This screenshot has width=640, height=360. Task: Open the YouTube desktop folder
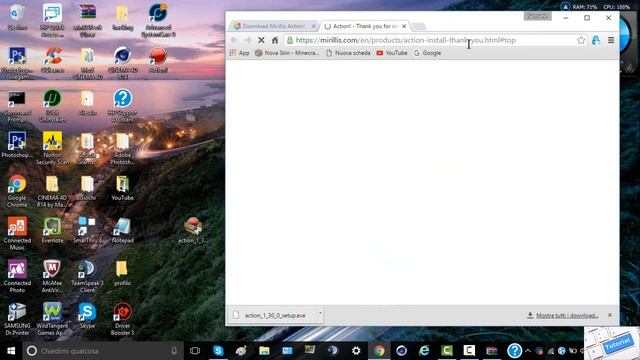coord(122,188)
